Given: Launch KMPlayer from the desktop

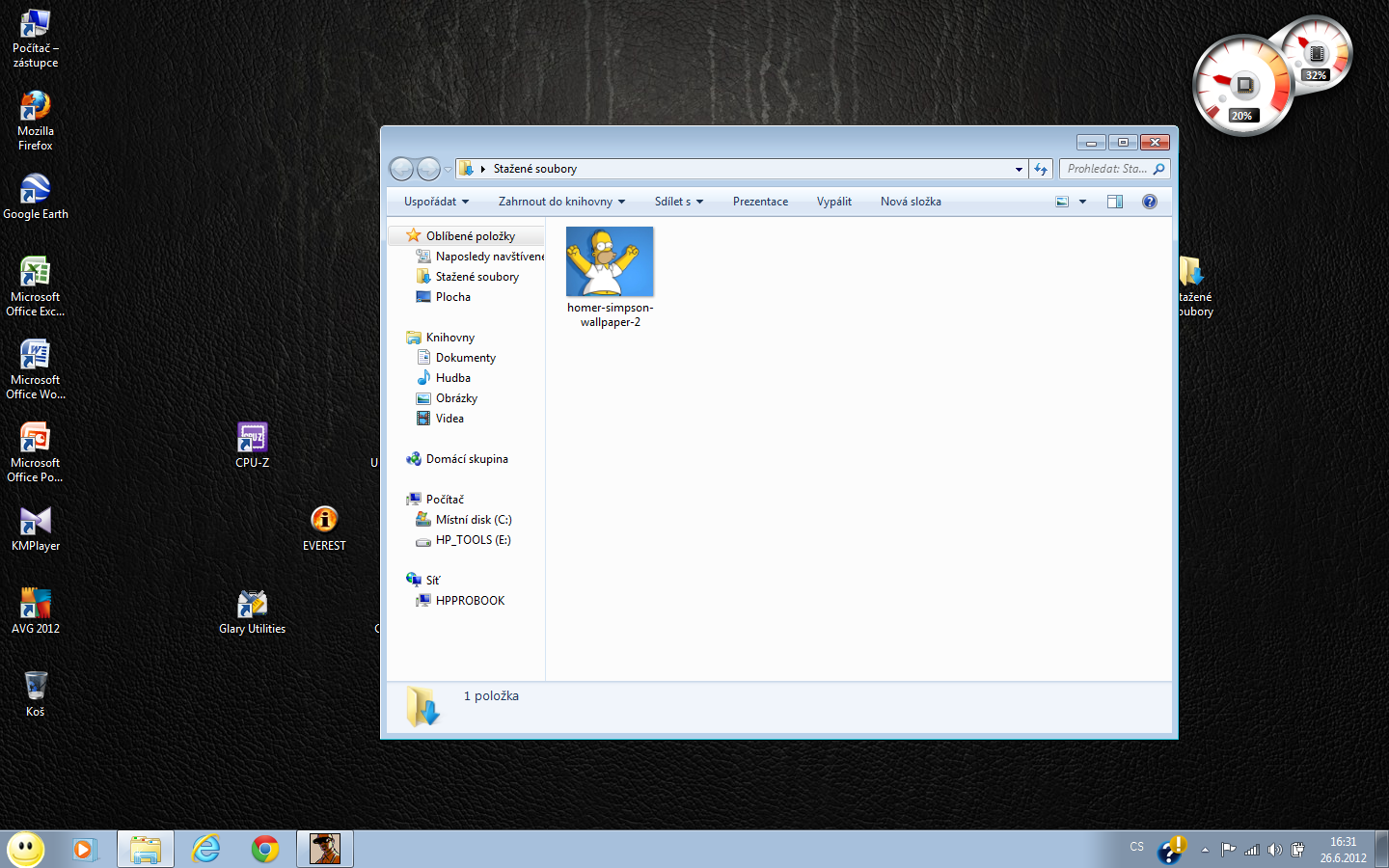Looking at the screenshot, I should pyautogui.click(x=36, y=529).
